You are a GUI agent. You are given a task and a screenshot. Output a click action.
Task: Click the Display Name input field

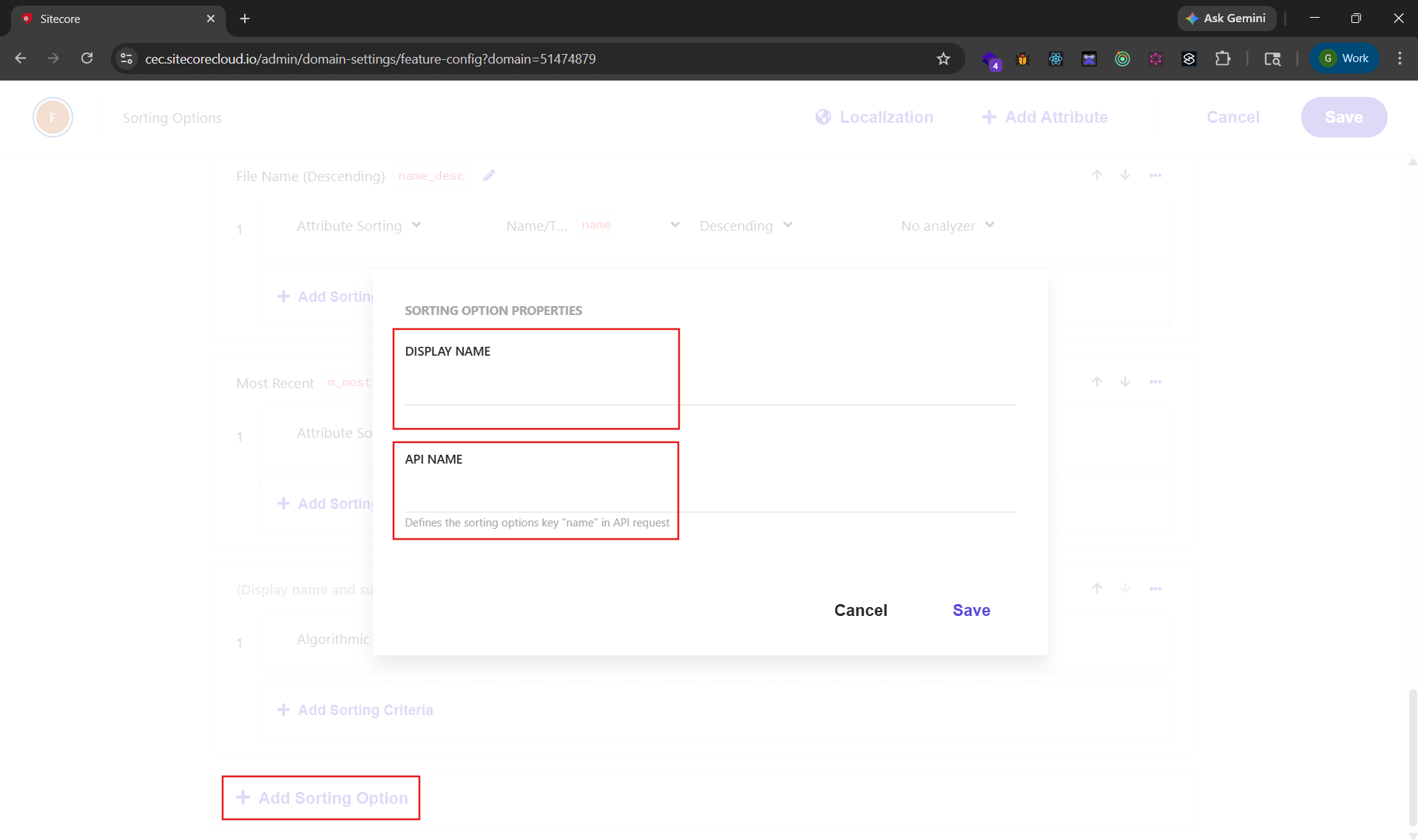pyautogui.click(x=709, y=388)
